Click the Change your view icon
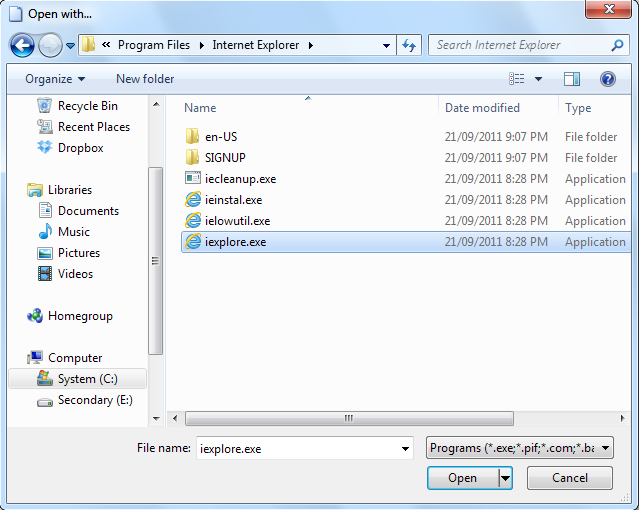 (517, 79)
